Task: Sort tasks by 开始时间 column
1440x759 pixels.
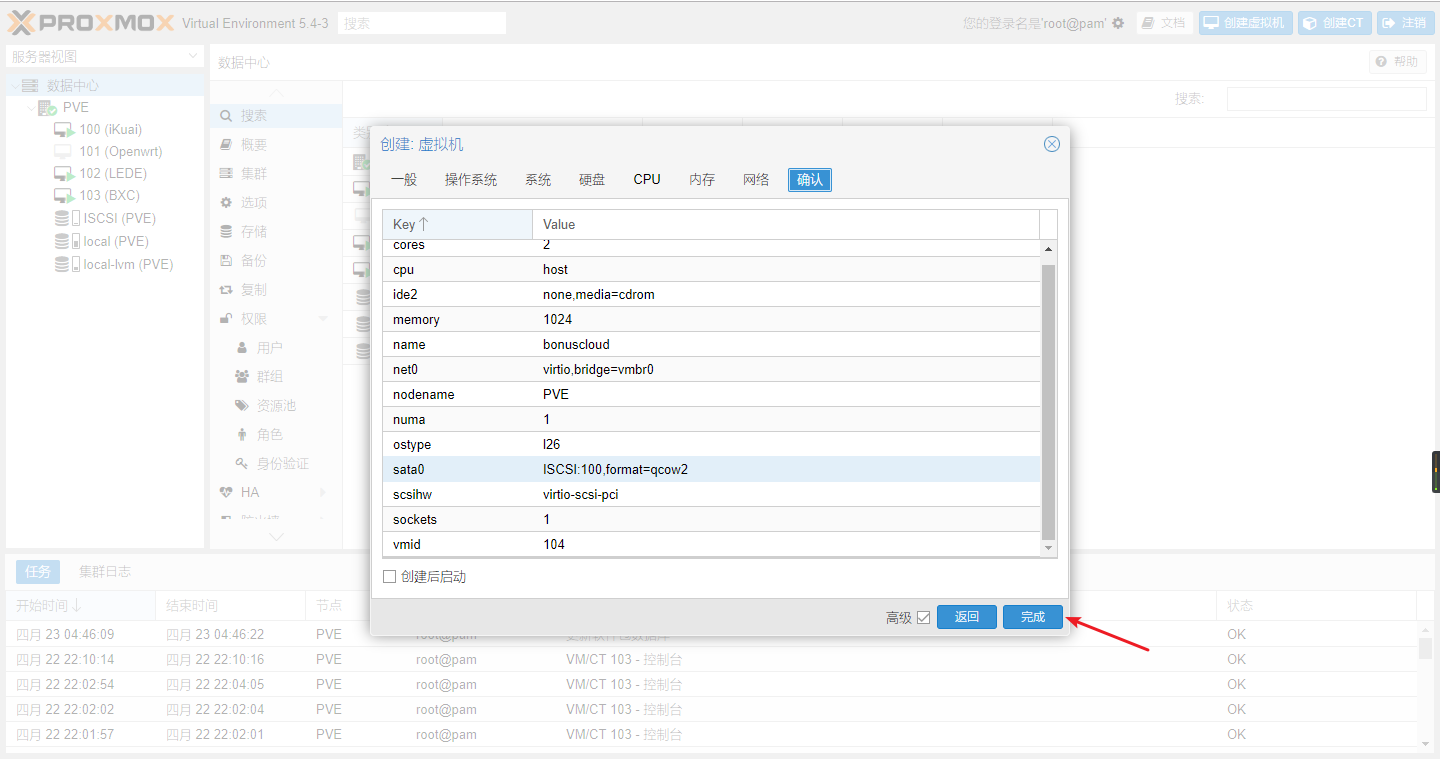Action: pyautogui.click(x=81, y=606)
